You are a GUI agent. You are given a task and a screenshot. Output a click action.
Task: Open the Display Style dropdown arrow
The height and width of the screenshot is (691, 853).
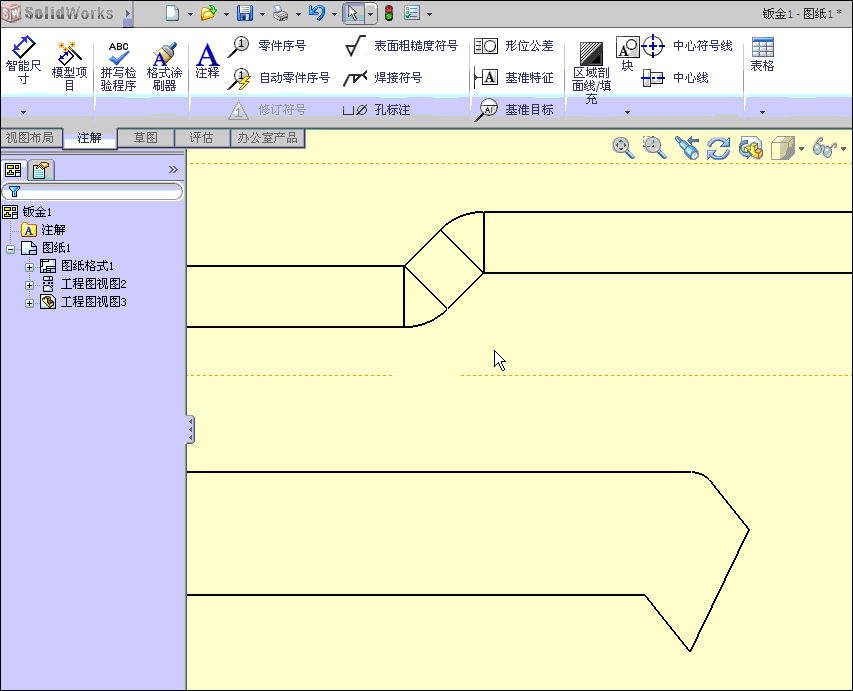(x=801, y=149)
